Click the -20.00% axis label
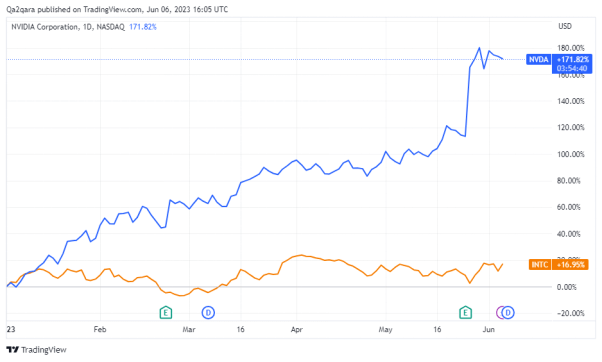Screen dimensions: 602x362 [571, 313]
